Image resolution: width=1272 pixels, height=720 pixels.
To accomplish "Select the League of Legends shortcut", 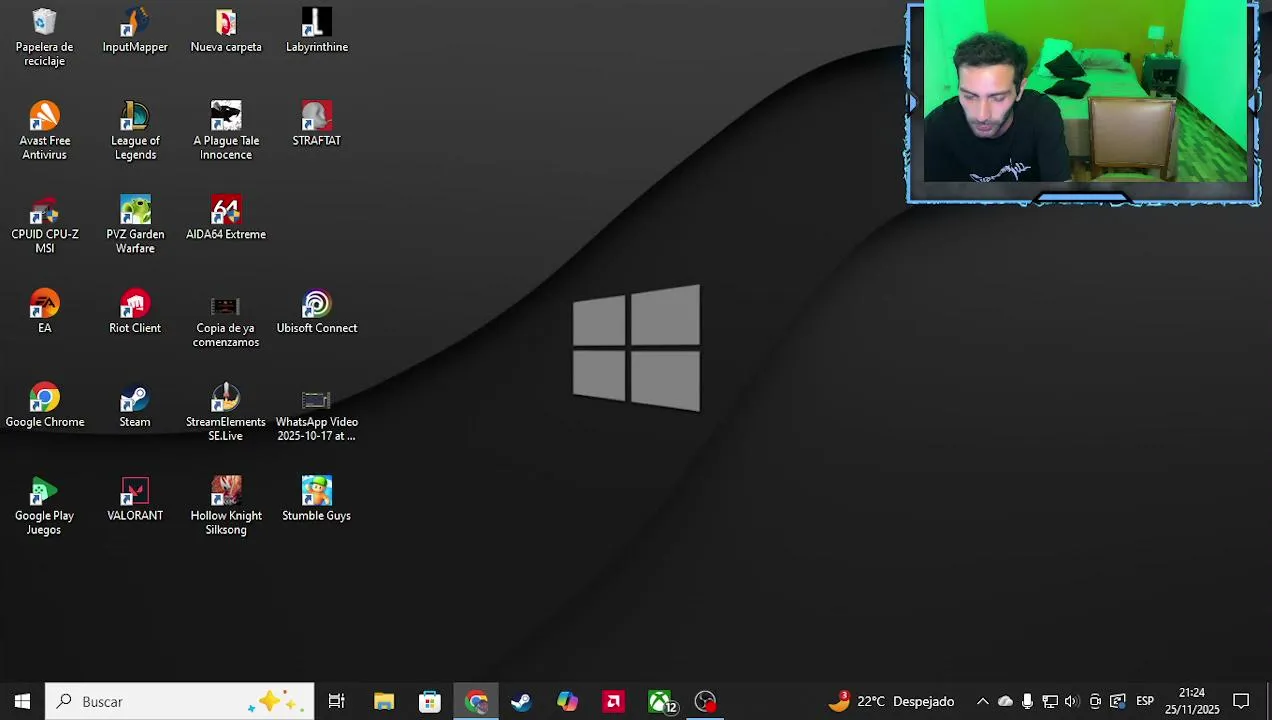I will click(135, 131).
